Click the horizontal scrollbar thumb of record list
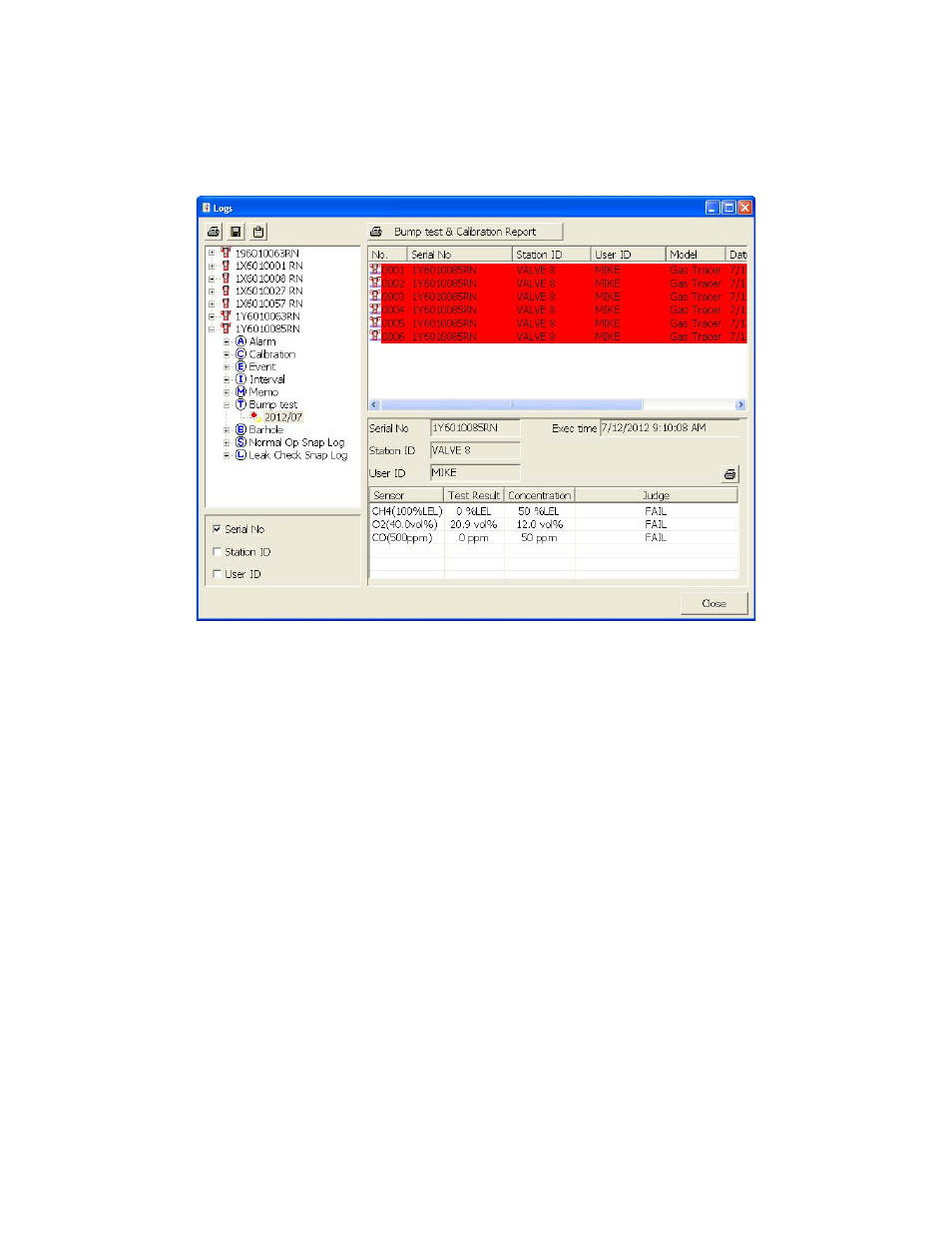Image resolution: width=952 pixels, height=1233 pixels. 512,404
